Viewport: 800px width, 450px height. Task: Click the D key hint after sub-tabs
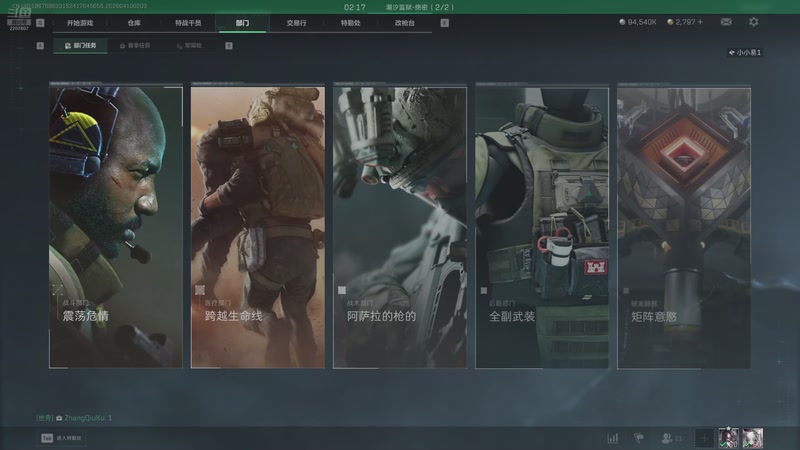coord(229,45)
